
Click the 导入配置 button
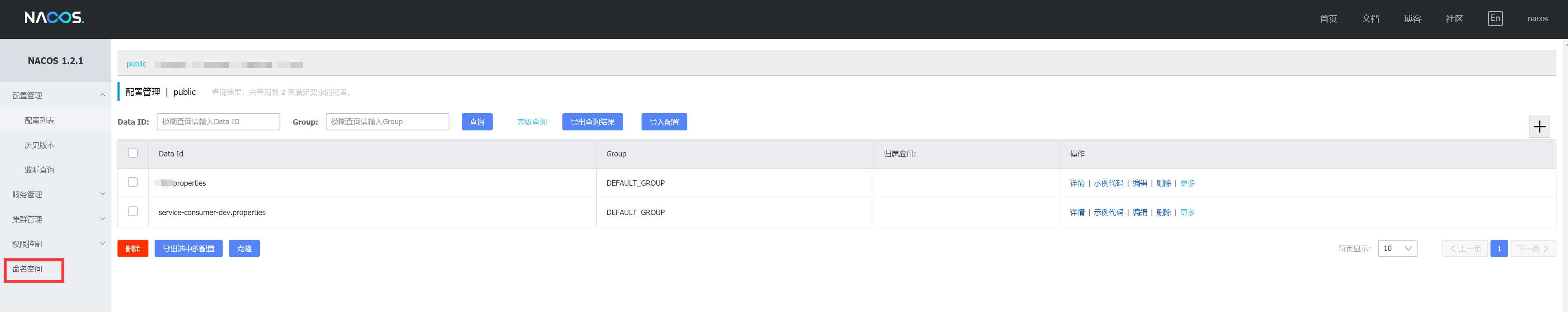tap(664, 122)
